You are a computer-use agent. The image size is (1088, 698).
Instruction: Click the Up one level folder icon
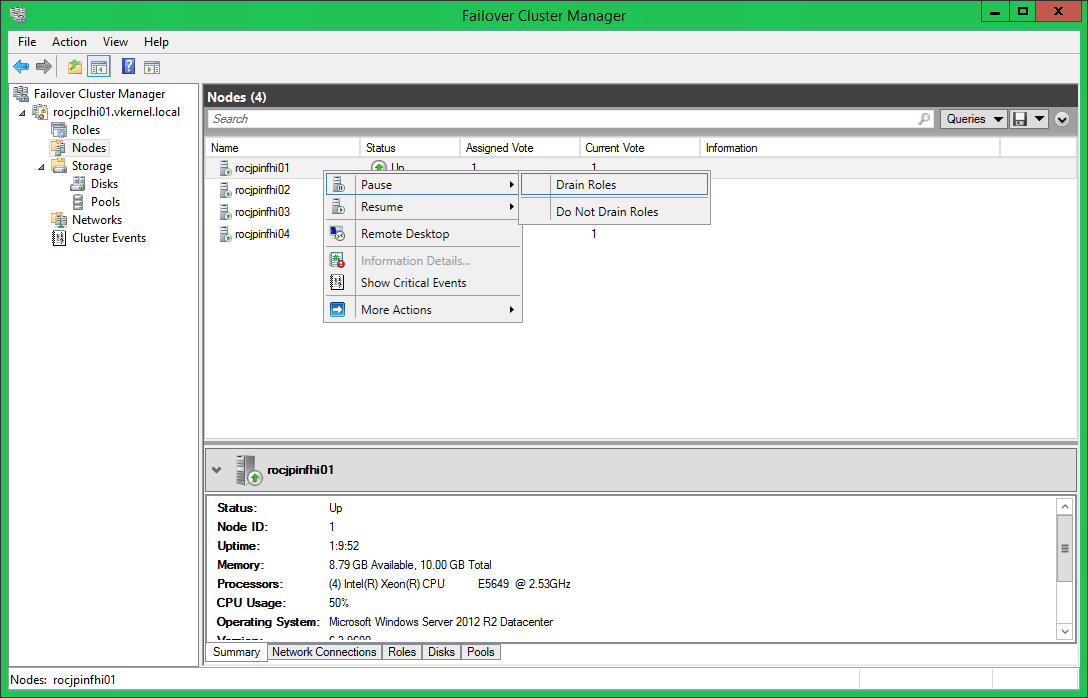(x=75, y=67)
